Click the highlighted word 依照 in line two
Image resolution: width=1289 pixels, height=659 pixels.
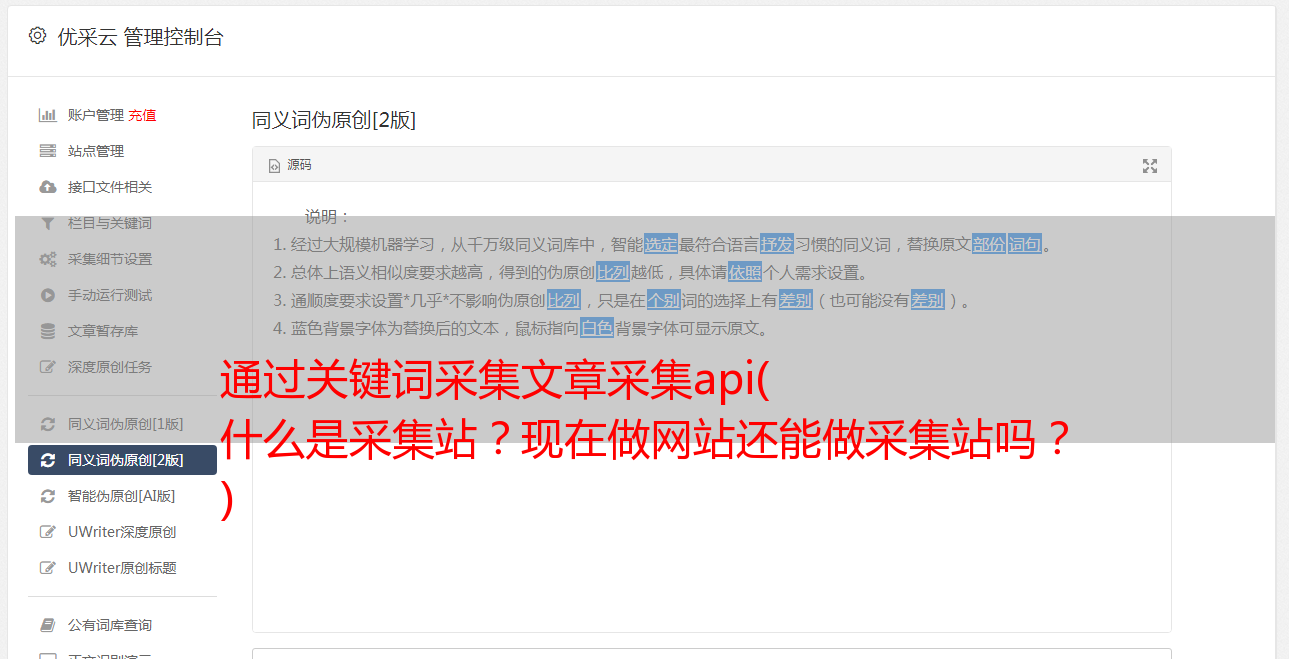(x=745, y=272)
